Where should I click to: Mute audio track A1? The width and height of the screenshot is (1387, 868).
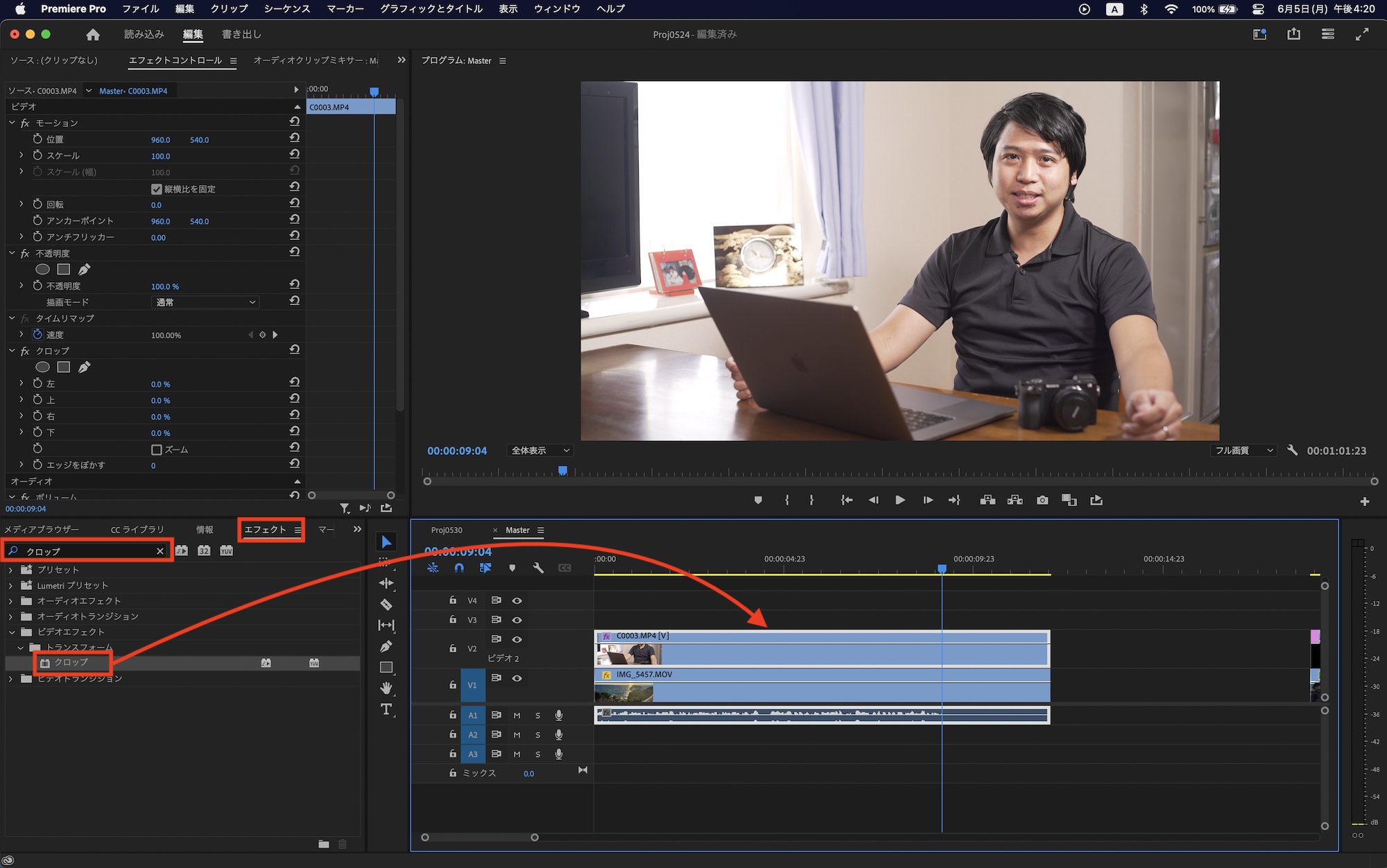(x=517, y=715)
